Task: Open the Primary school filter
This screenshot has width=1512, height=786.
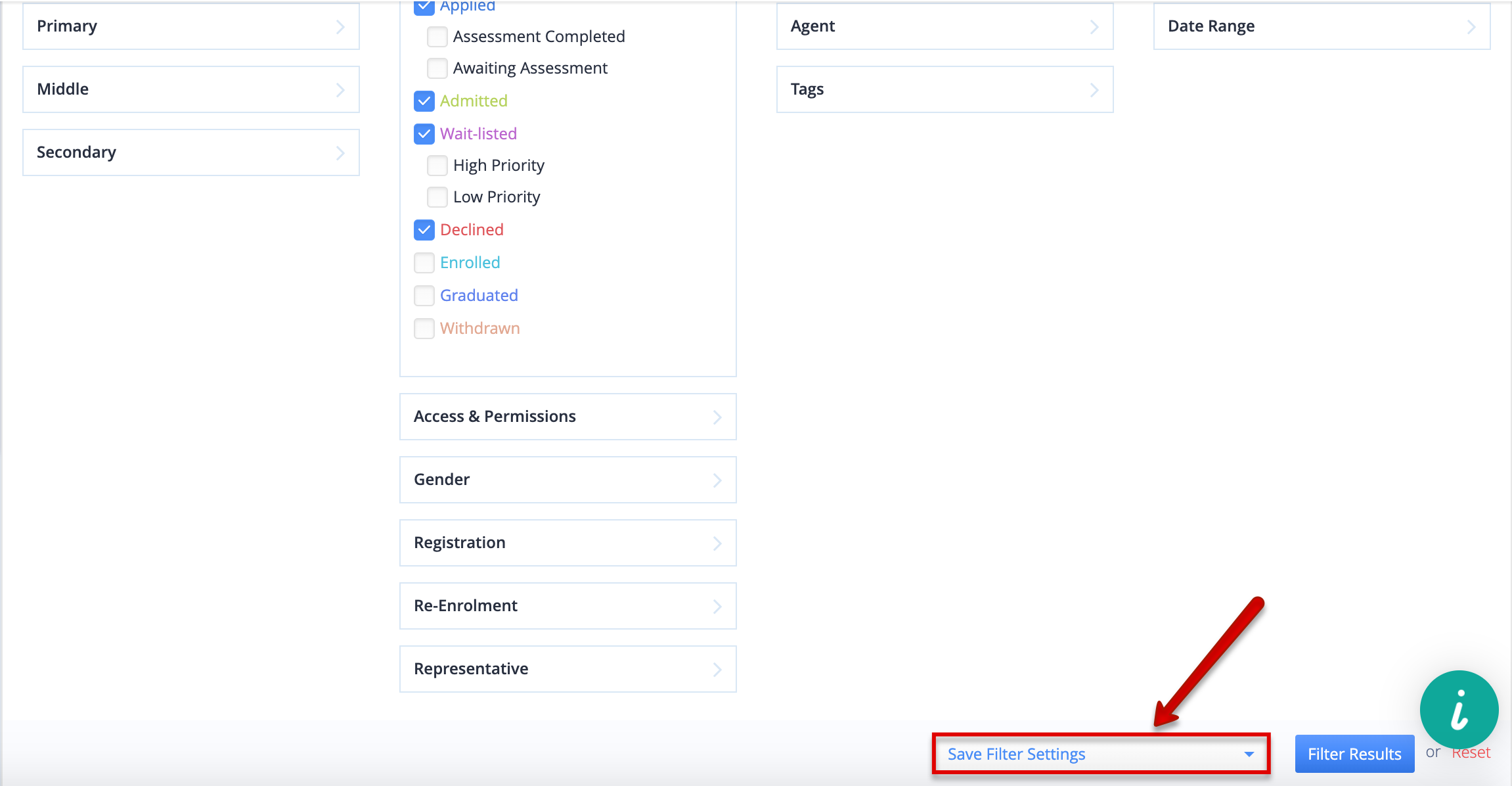Action: [x=191, y=26]
